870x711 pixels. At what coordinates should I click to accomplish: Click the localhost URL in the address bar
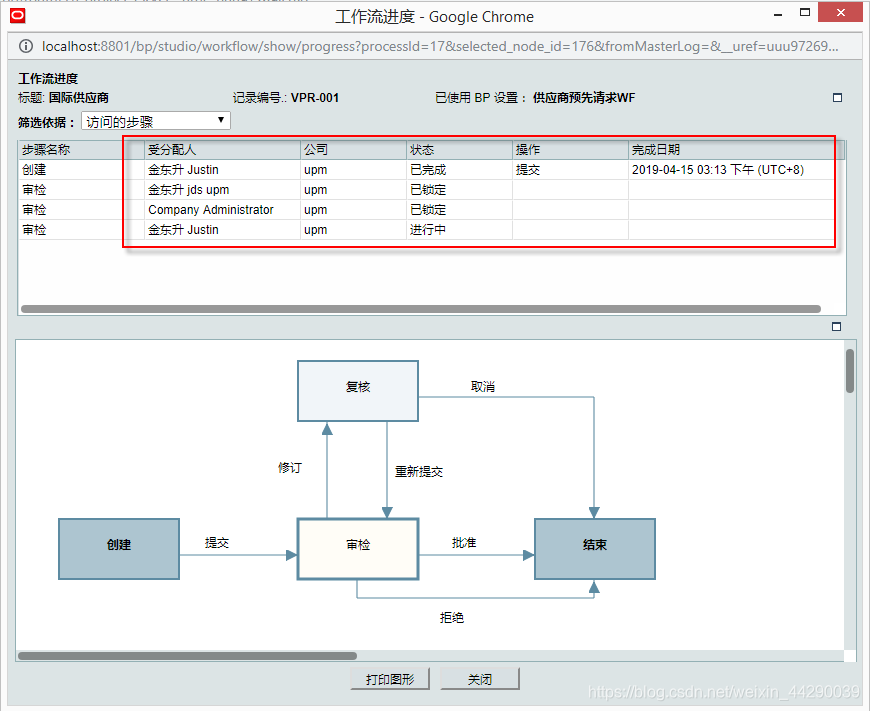440,46
